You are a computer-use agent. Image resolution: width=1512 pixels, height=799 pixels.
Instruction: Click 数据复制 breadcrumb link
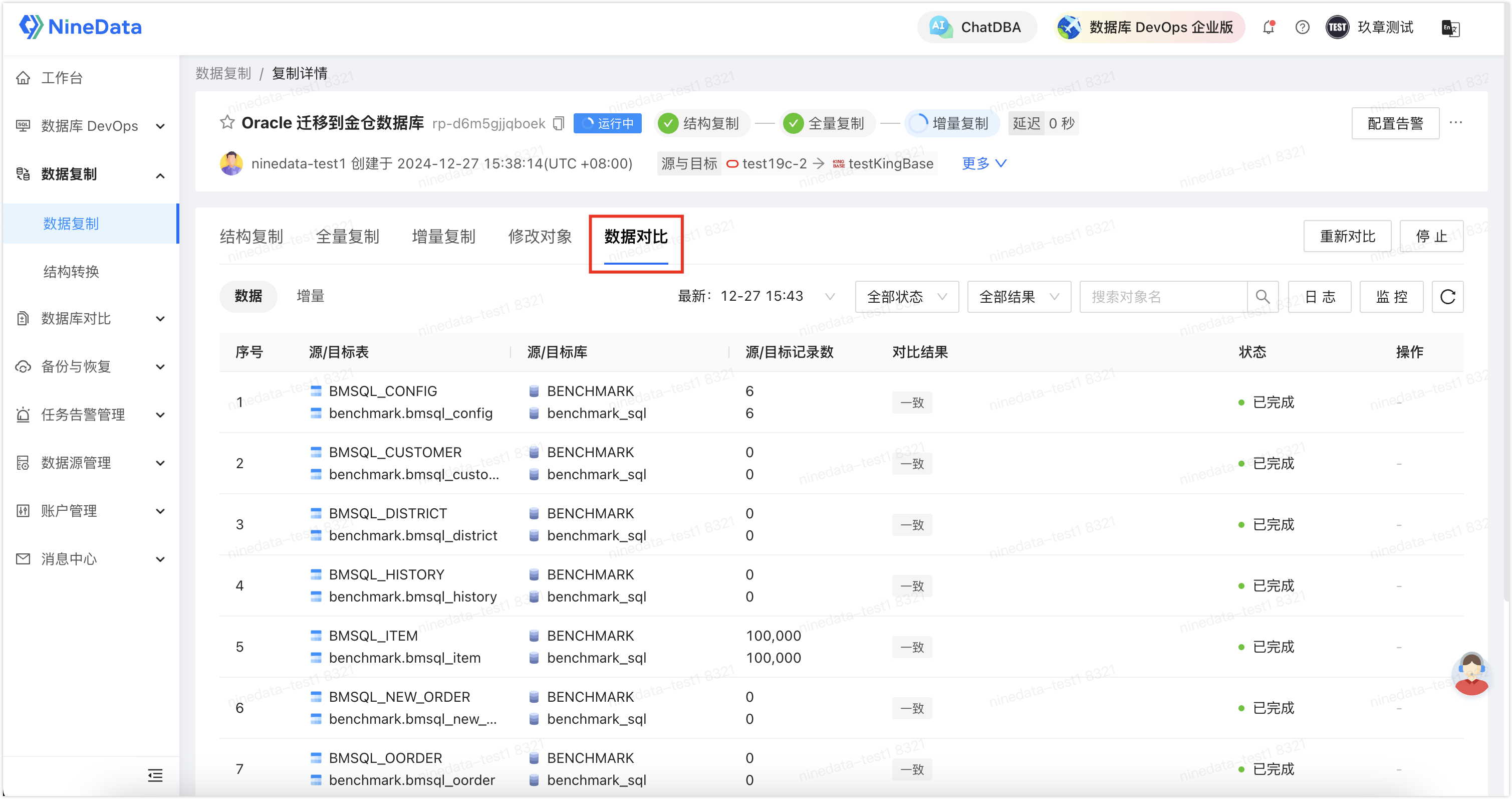click(x=223, y=73)
